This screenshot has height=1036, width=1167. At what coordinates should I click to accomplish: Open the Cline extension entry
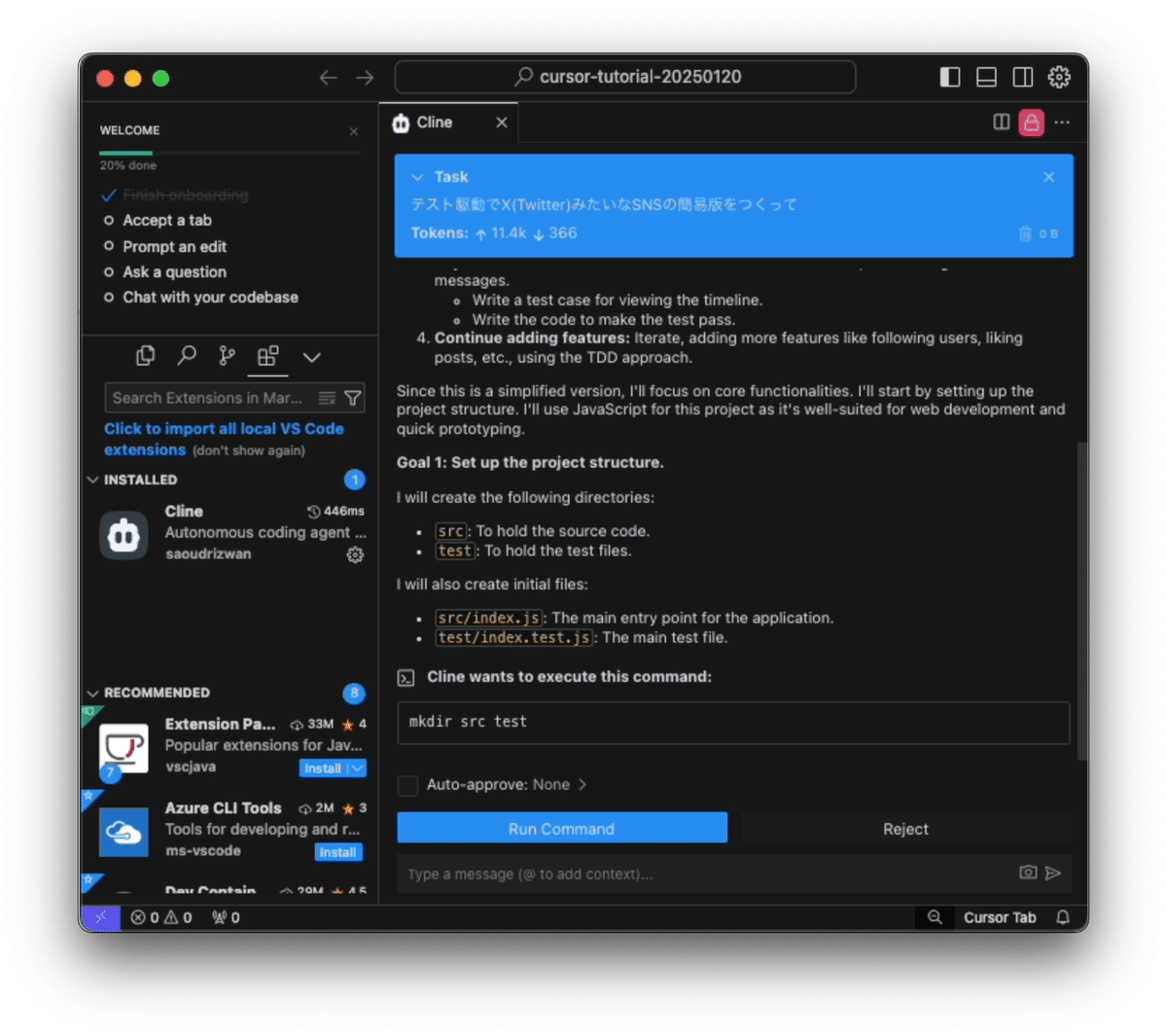[231, 533]
